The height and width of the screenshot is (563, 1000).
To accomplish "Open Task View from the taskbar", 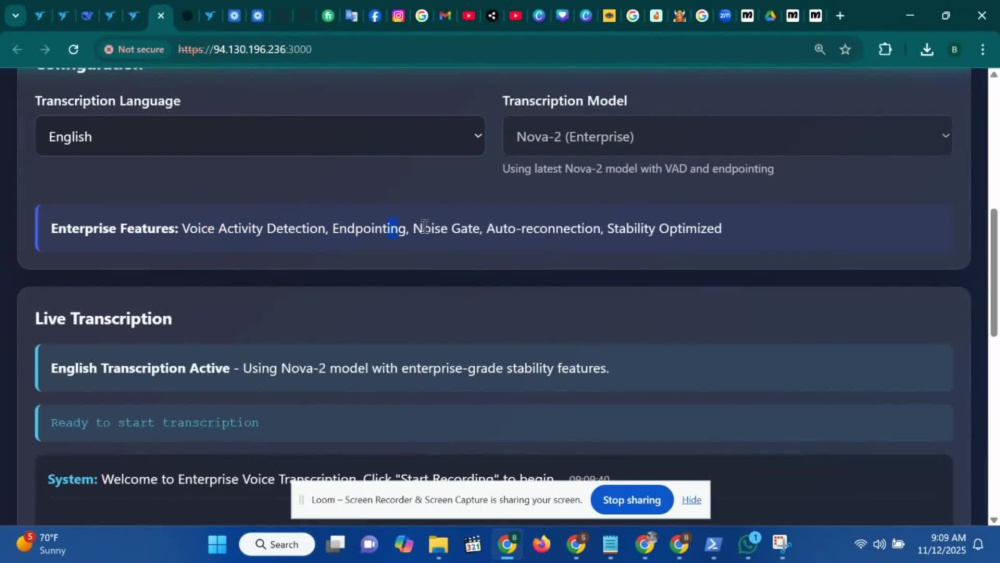I will pyautogui.click(x=335, y=544).
